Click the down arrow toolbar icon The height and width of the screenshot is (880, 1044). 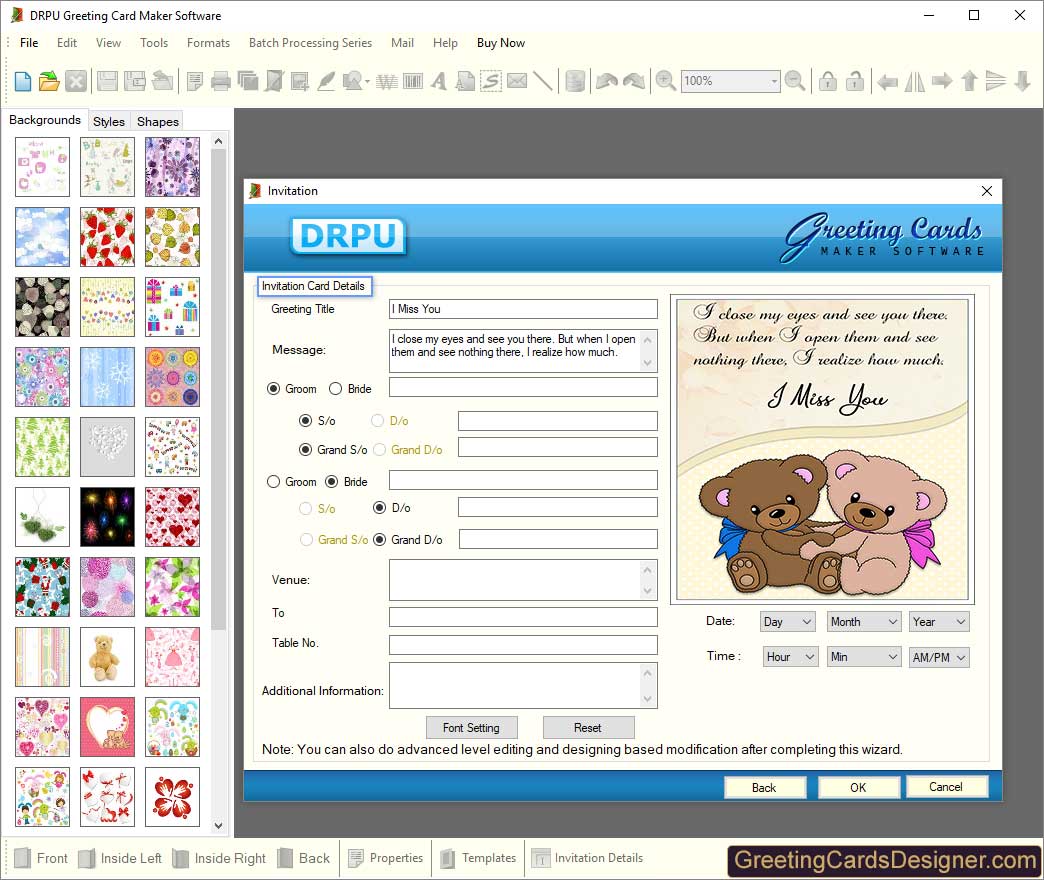pos(1023,81)
